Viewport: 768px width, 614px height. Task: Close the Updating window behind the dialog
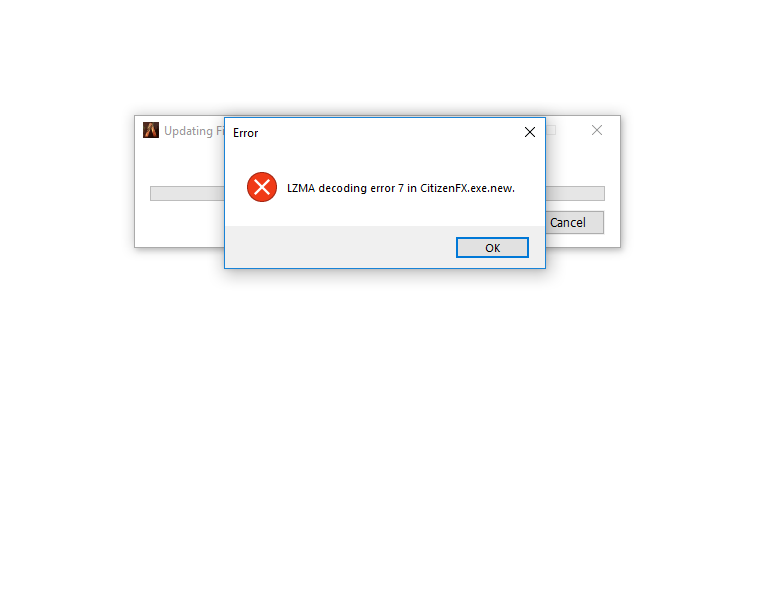tap(597, 130)
